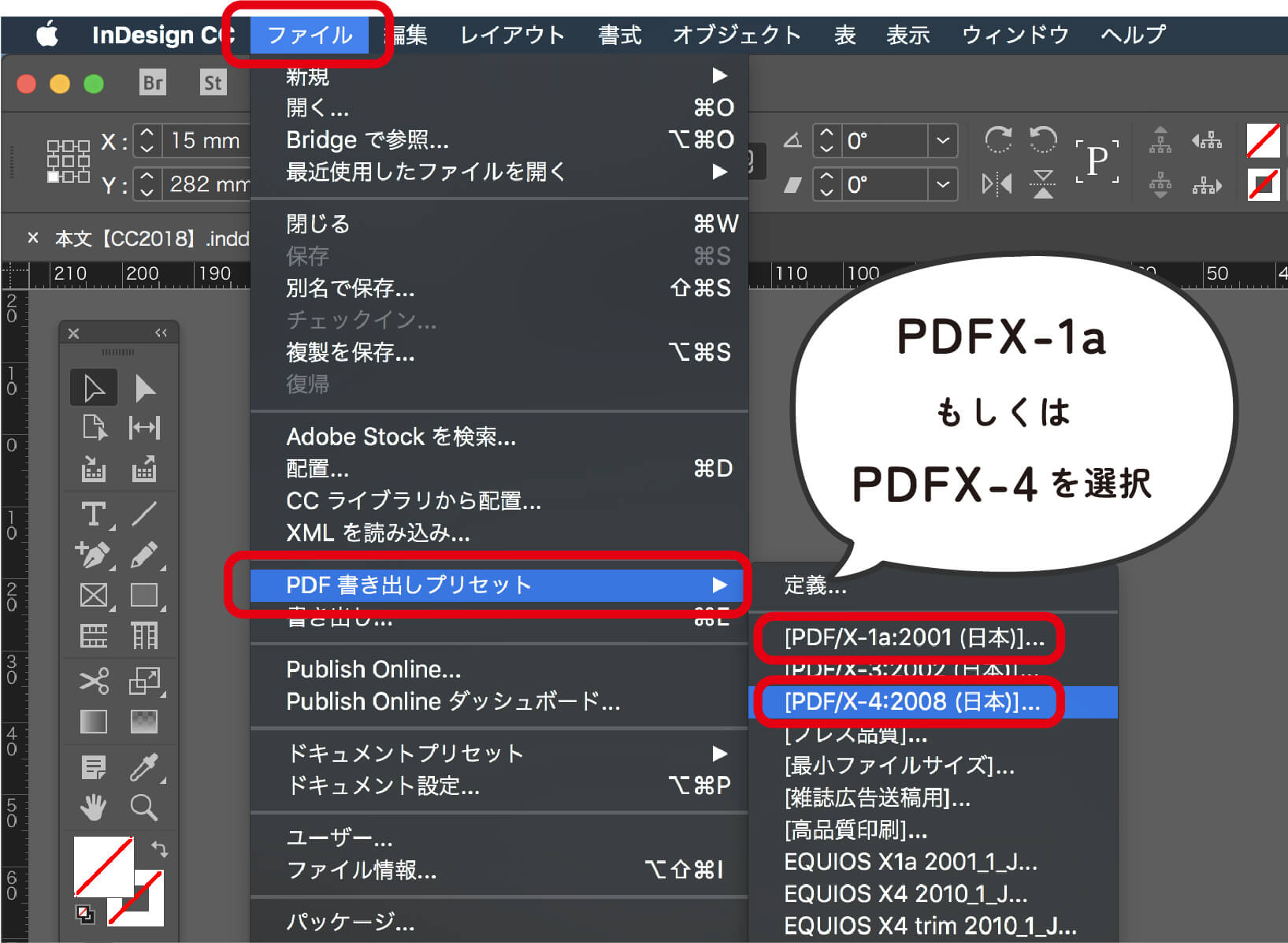
Task: Select the Gradient Swatch tool
Action: (x=94, y=722)
